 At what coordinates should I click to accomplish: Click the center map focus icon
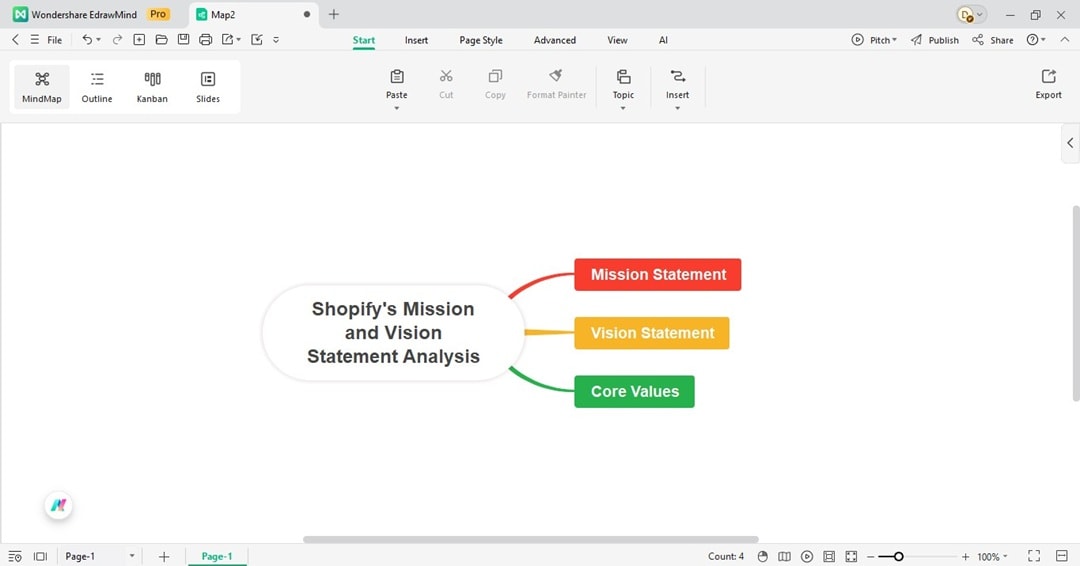[x=851, y=556]
